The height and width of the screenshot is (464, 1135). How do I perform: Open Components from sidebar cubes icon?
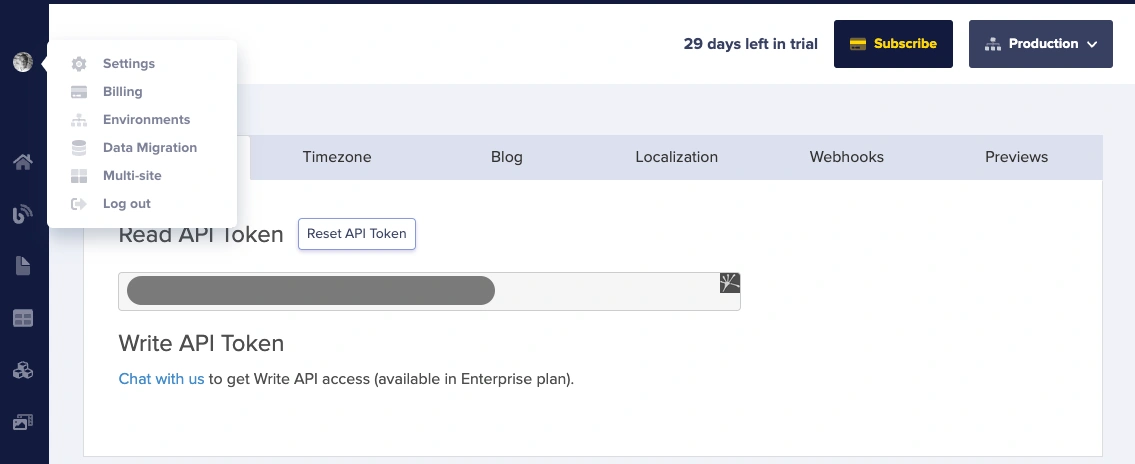click(22, 370)
